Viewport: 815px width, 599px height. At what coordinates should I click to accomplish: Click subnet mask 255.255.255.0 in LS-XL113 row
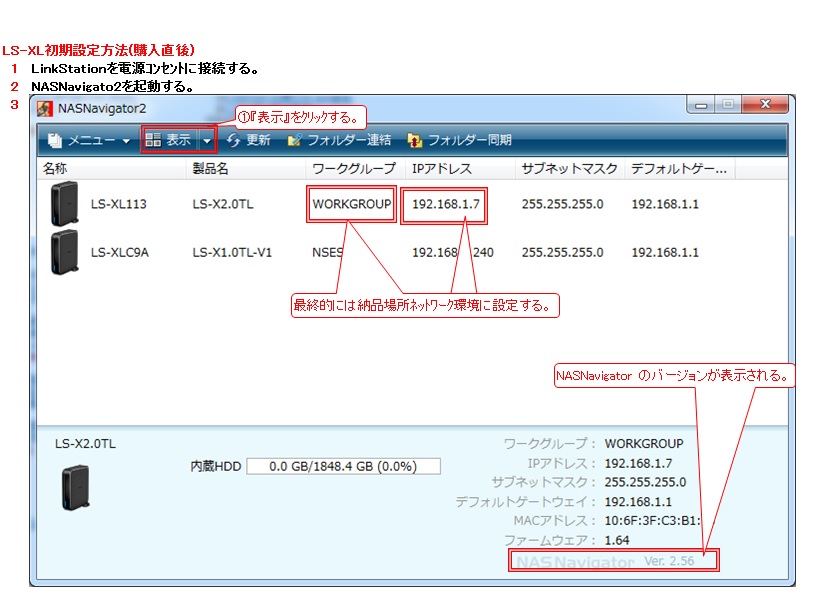click(x=562, y=204)
